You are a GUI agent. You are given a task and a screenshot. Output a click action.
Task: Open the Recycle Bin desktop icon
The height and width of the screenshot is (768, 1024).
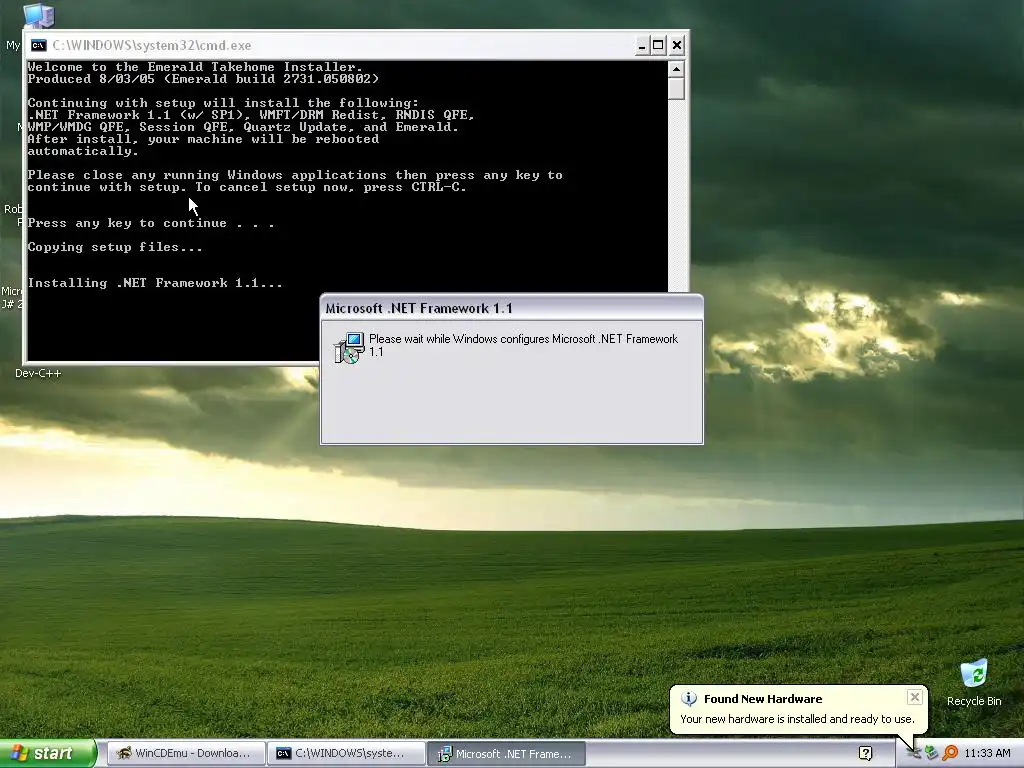tap(974, 673)
